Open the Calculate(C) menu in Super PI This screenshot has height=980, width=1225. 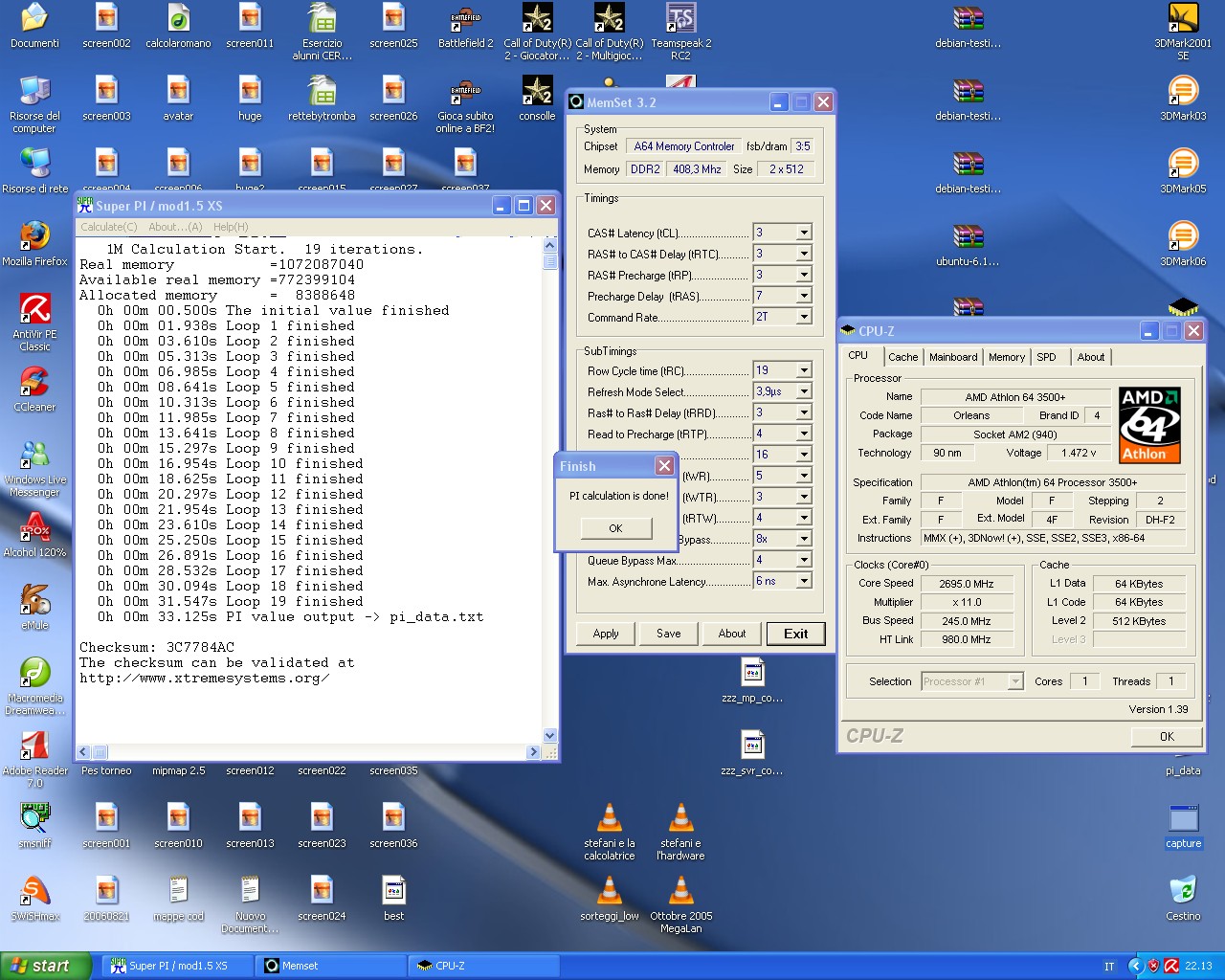109,227
